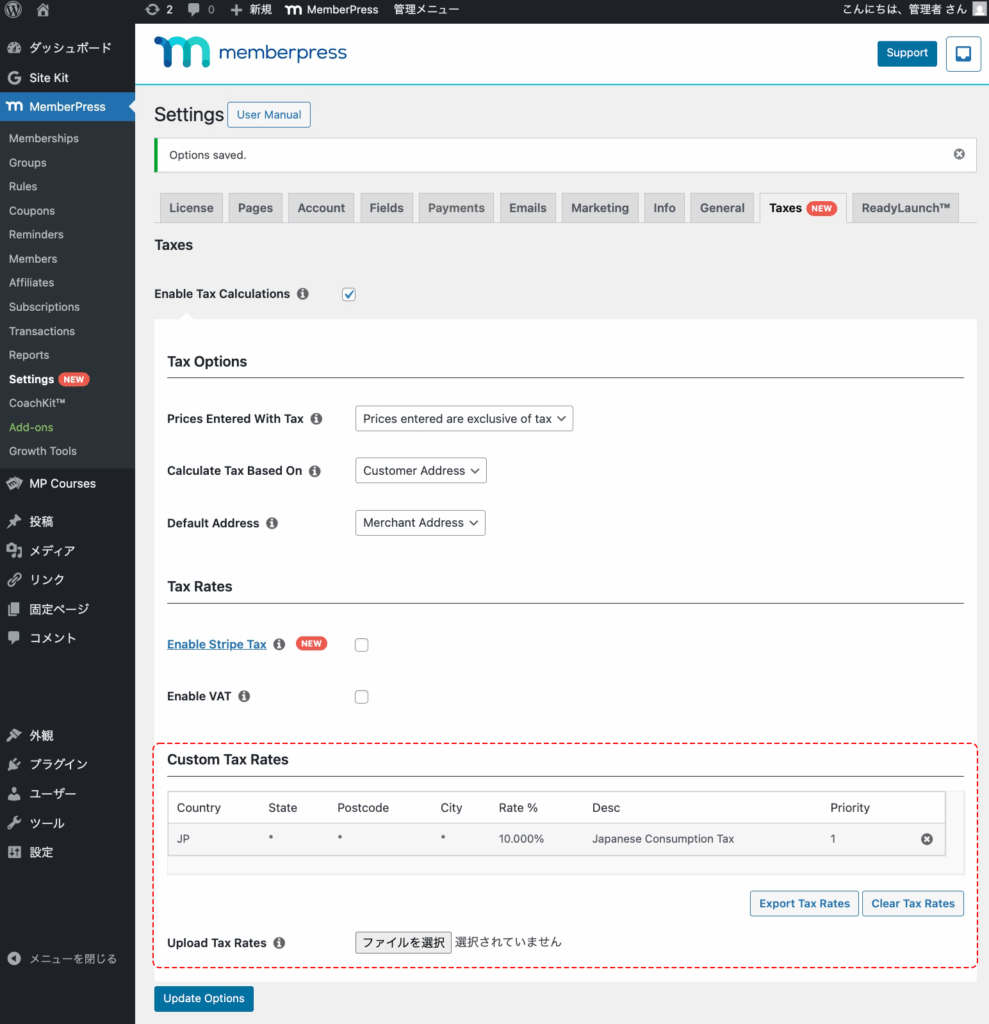Viewport: 989px width, 1024px height.
Task: Open the MemberPress admin bar menu
Action: (332, 9)
